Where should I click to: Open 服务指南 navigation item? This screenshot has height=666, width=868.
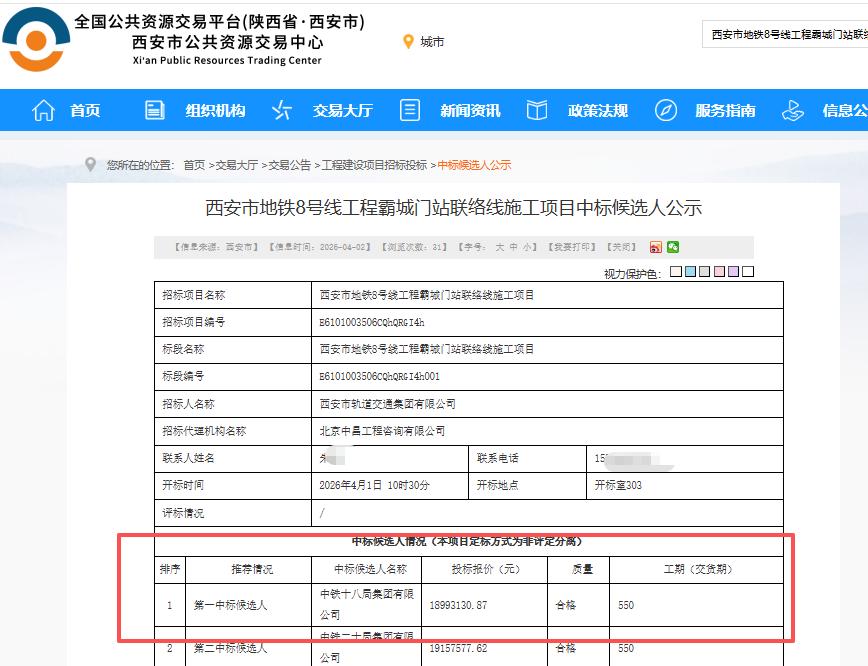point(725,110)
